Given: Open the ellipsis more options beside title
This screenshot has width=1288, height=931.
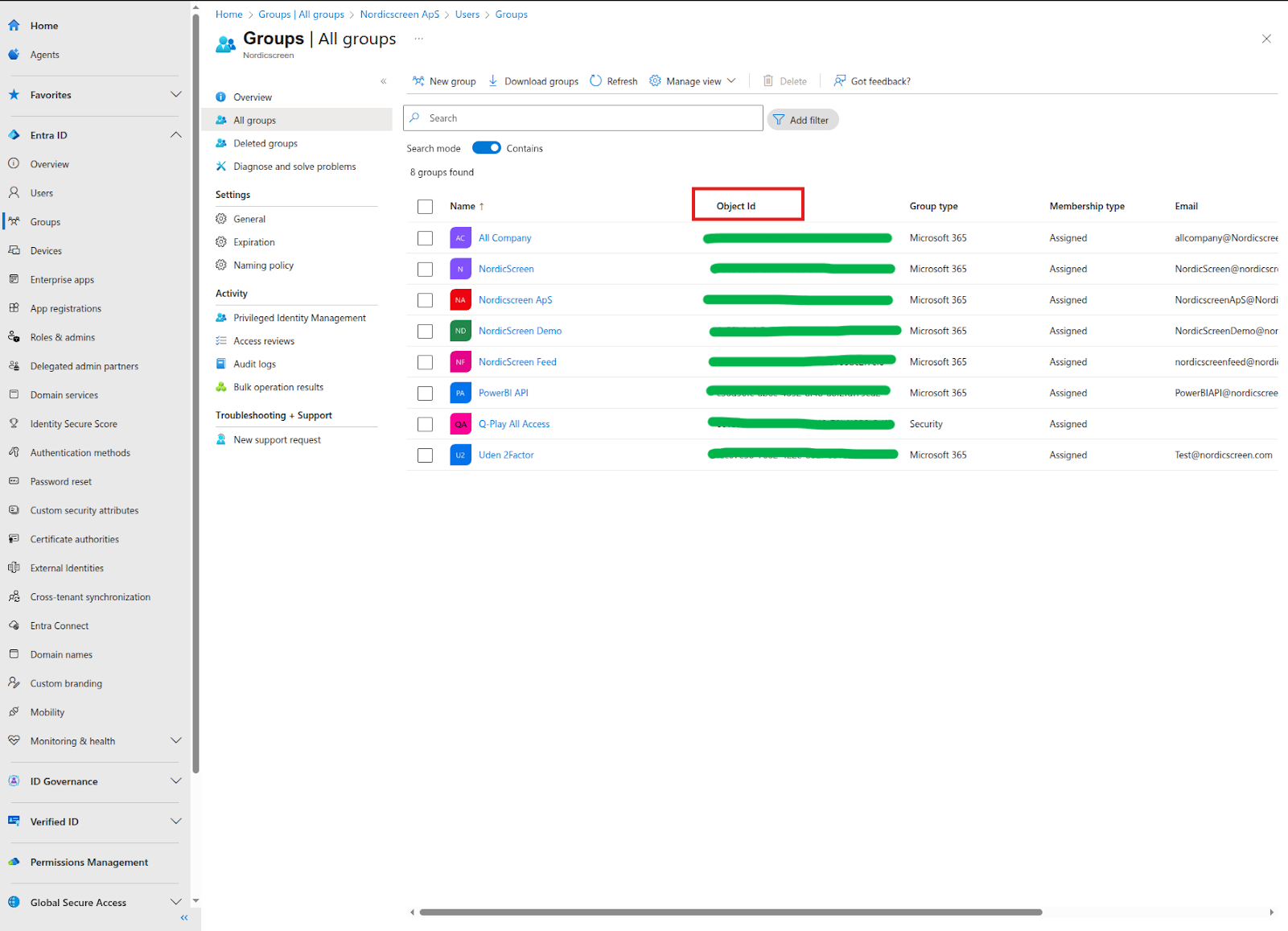Looking at the screenshot, I should click(418, 39).
